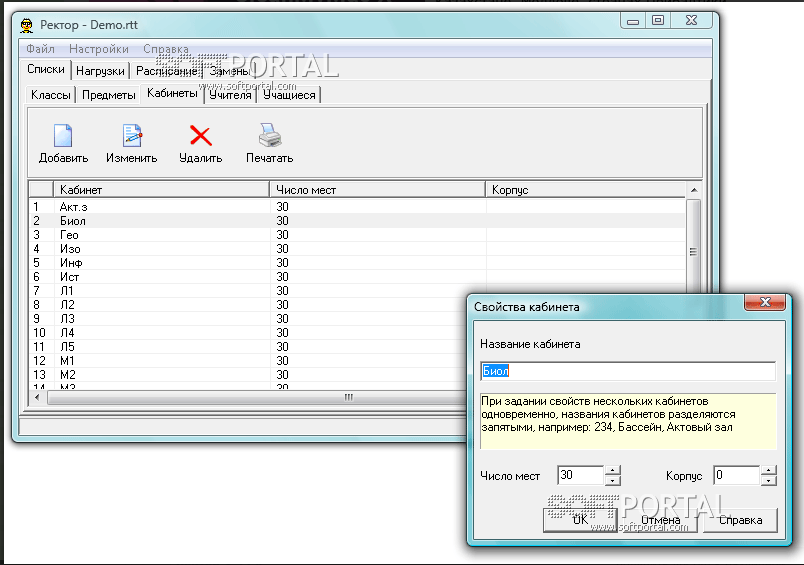Select the Гео row
The width and height of the screenshot is (804, 565).
pos(357,235)
